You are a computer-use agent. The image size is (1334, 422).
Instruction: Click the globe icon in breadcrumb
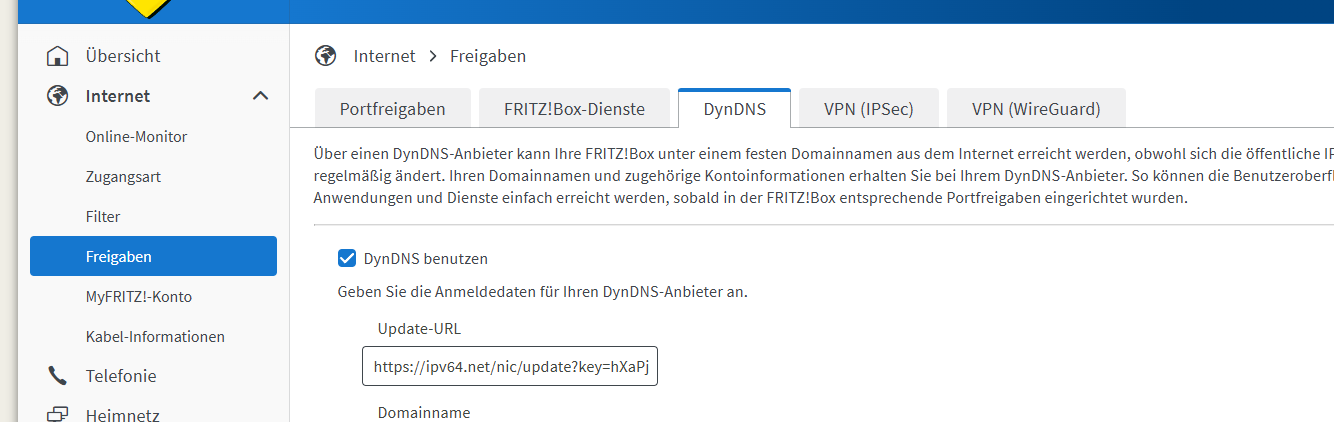coord(325,56)
